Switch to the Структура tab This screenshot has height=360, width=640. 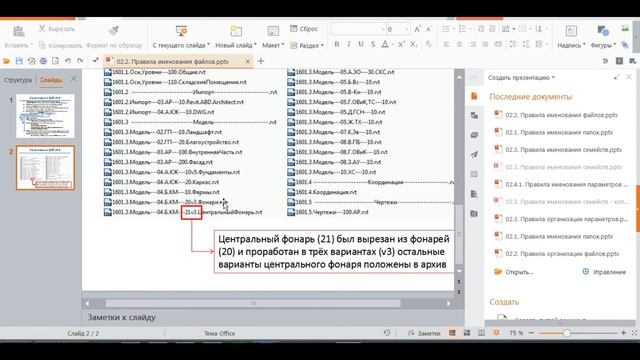(18, 80)
